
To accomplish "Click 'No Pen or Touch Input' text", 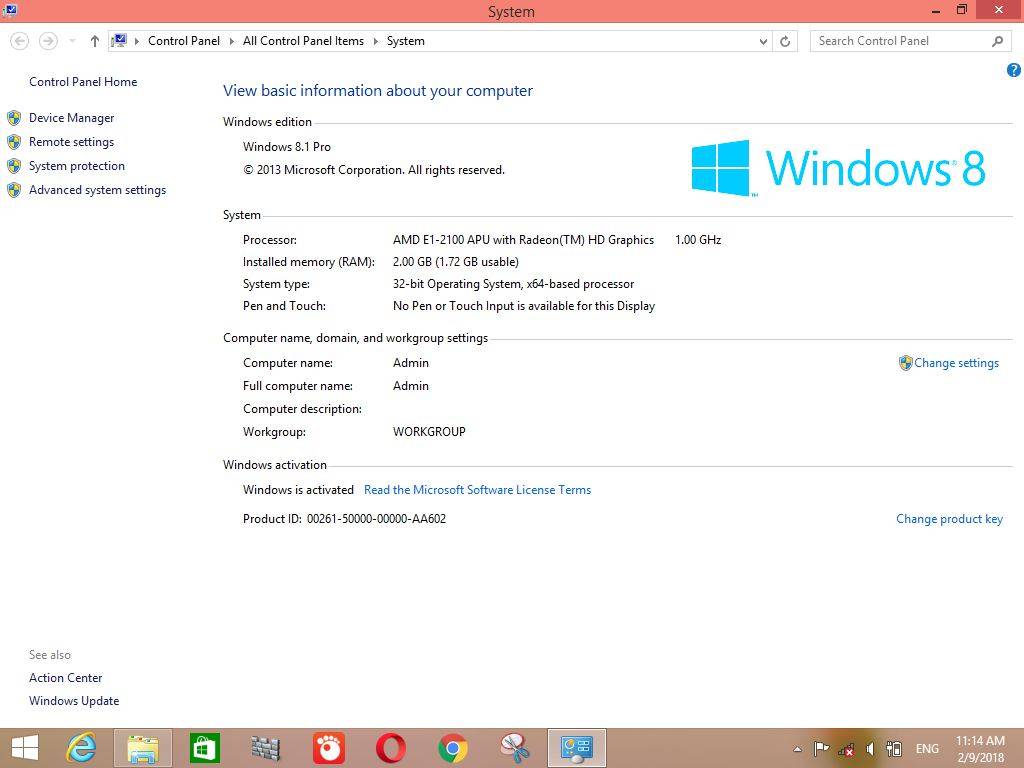I will [x=455, y=306].
